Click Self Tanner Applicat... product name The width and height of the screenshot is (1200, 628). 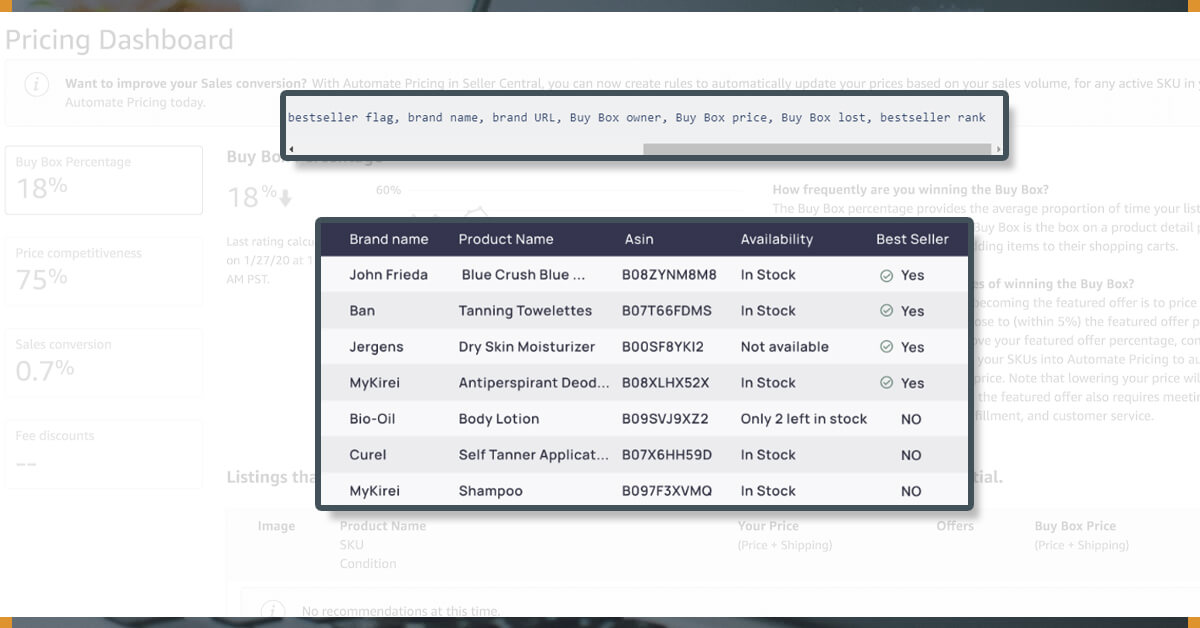tap(534, 455)
